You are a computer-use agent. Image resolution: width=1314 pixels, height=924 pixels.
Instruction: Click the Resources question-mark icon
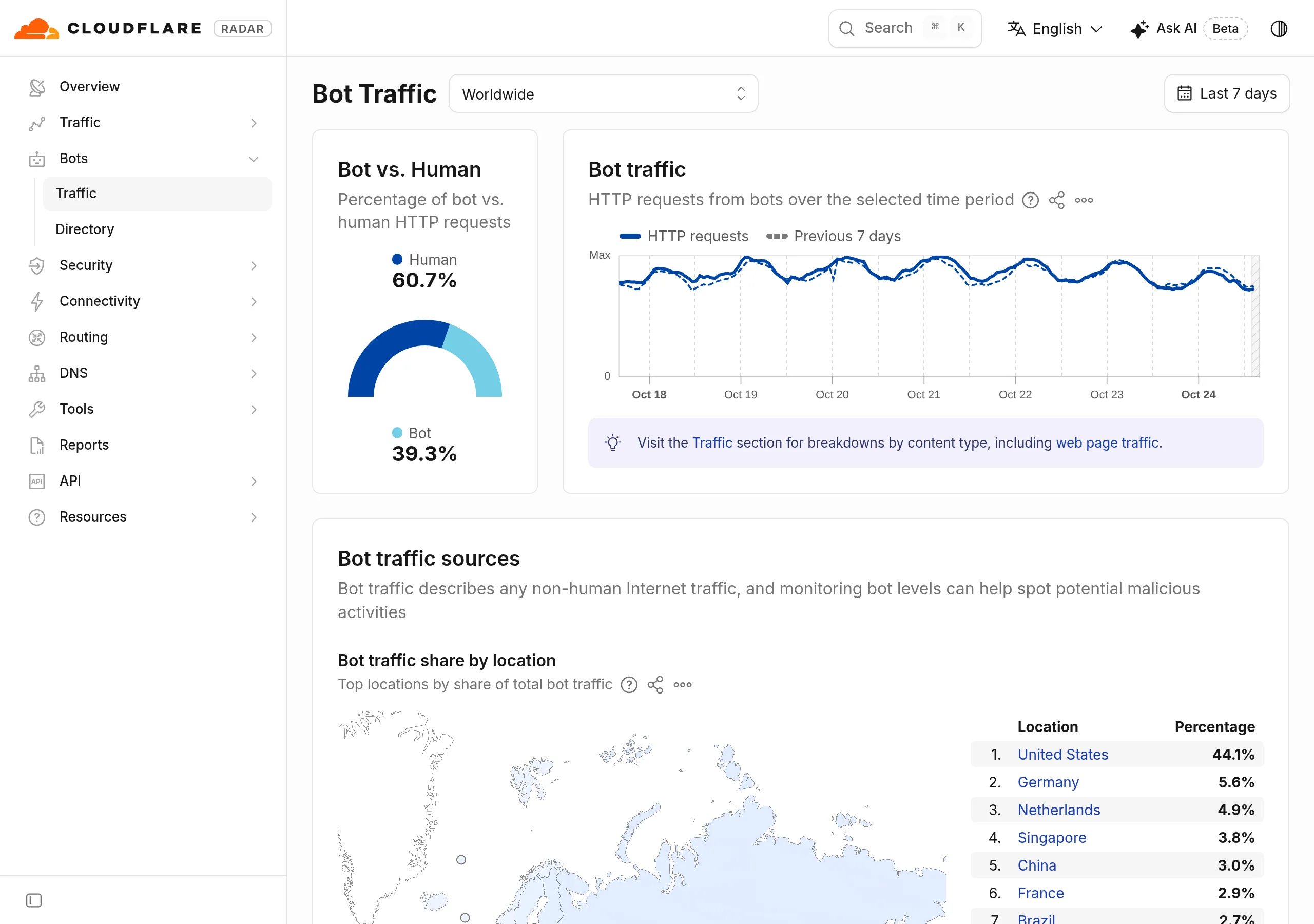[x=36, y=517]
